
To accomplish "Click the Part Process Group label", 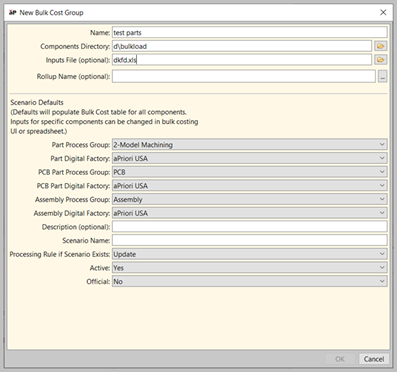I will pyautogui.click(x=81, y=145).
